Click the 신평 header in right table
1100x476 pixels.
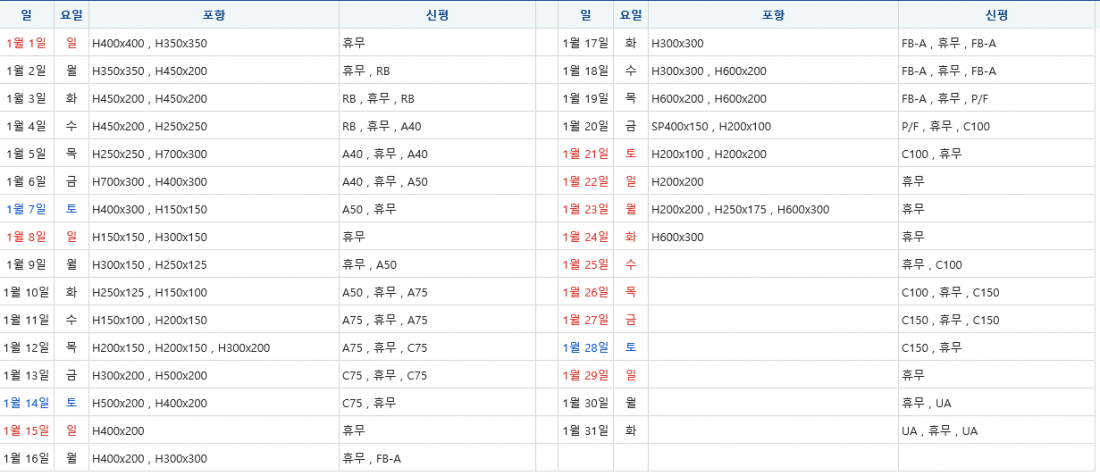pyautogui.click(x=996, y=15)
